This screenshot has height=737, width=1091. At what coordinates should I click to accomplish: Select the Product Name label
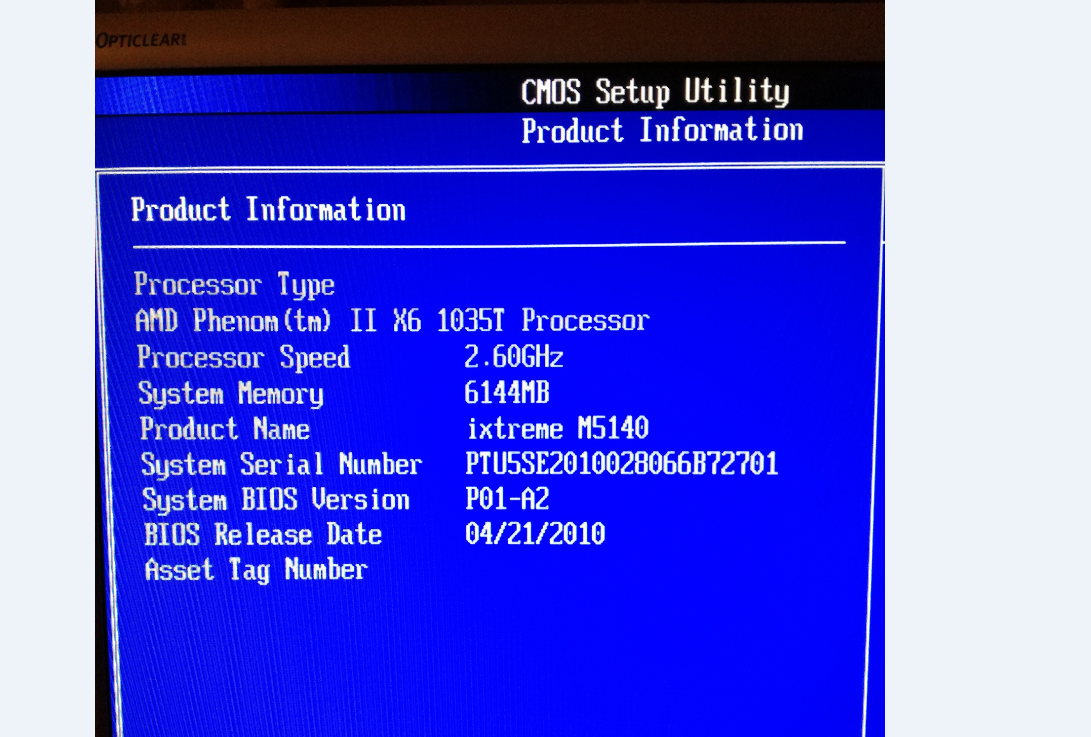click(x=225, y=429)
